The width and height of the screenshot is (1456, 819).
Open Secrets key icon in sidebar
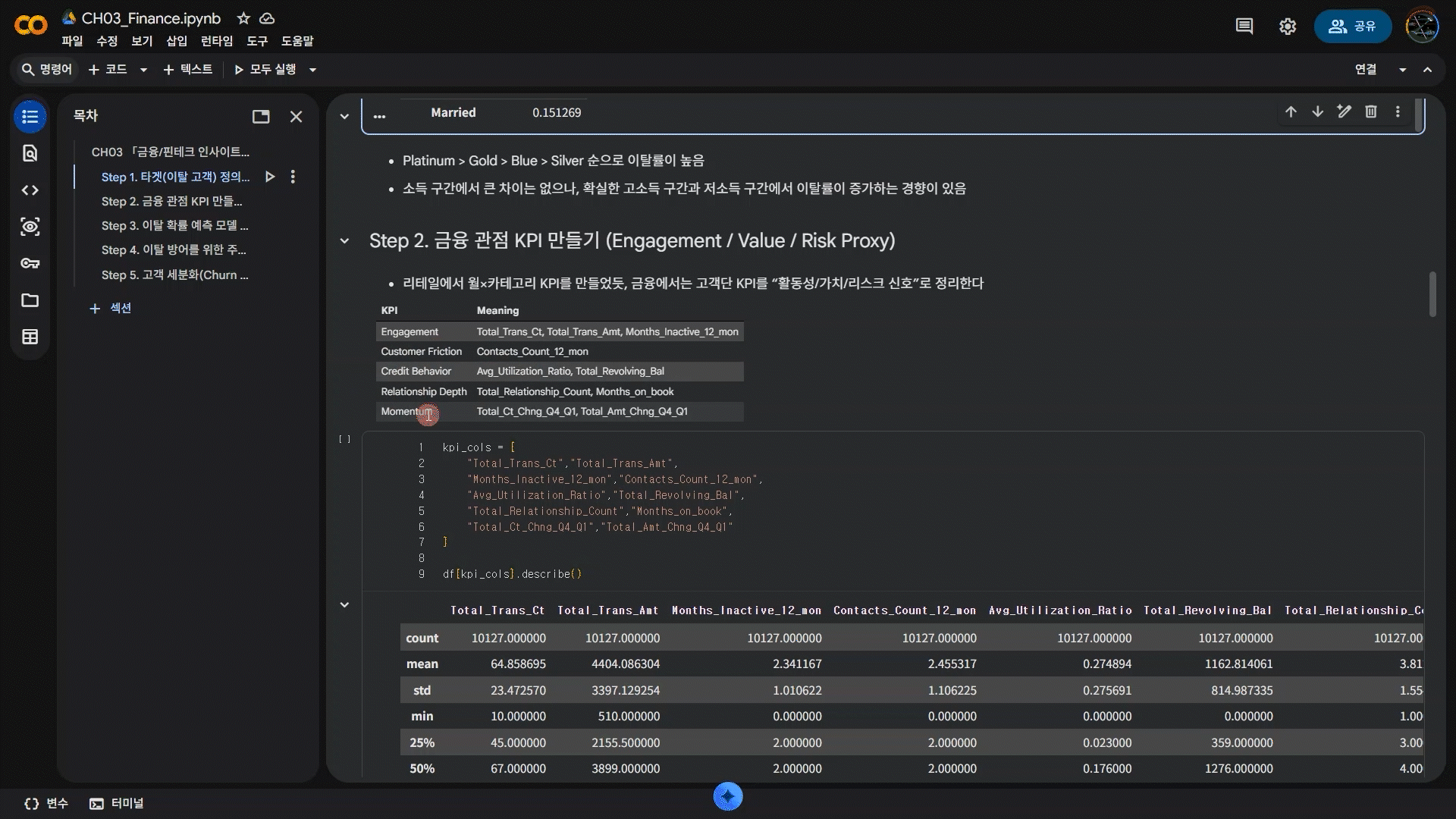point(30,263)
